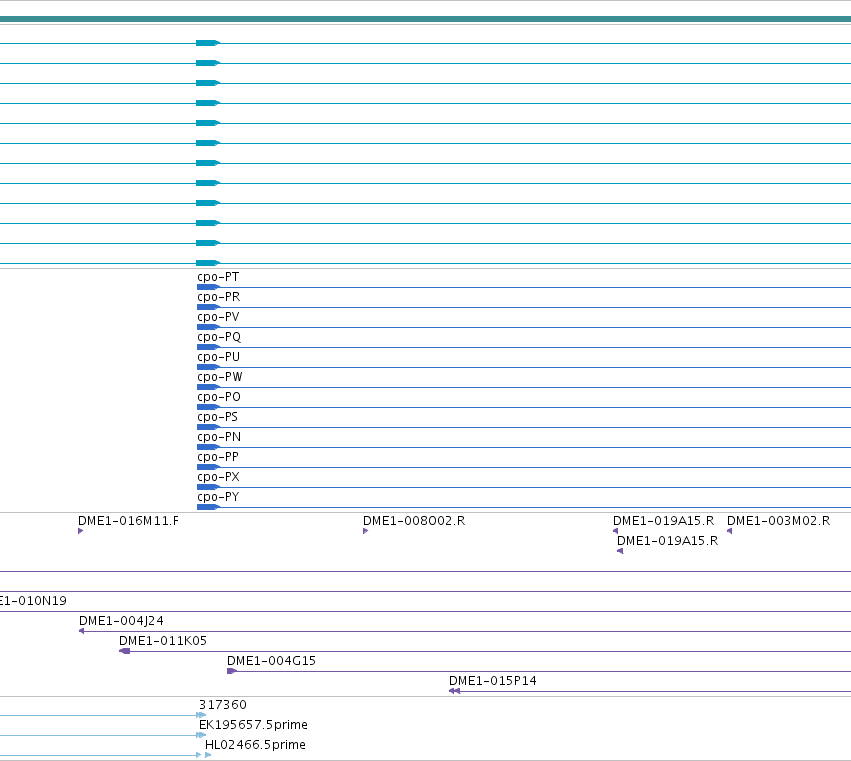Open details for cpo-PW label
This screenshot has width=851, height=761.
pyautogui.click(x=220, y=377)
